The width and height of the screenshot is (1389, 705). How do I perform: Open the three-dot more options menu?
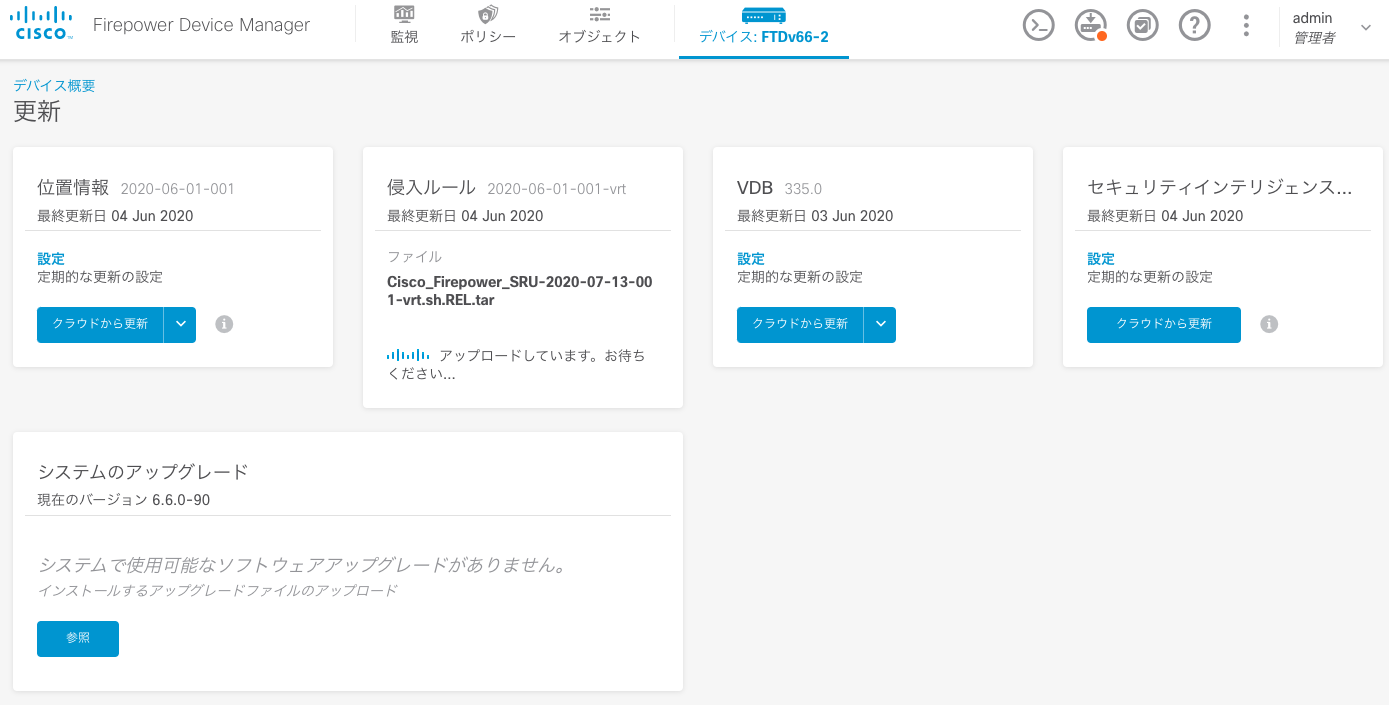[x=1246, y=26]
